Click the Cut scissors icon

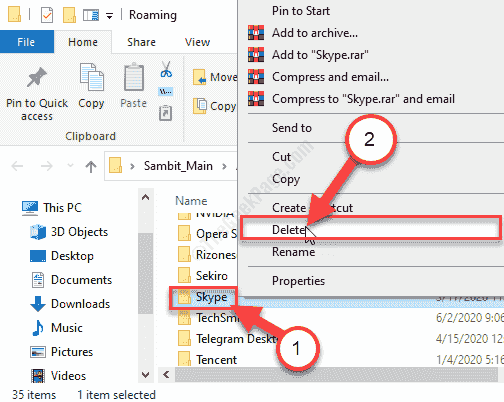point(166,69)
